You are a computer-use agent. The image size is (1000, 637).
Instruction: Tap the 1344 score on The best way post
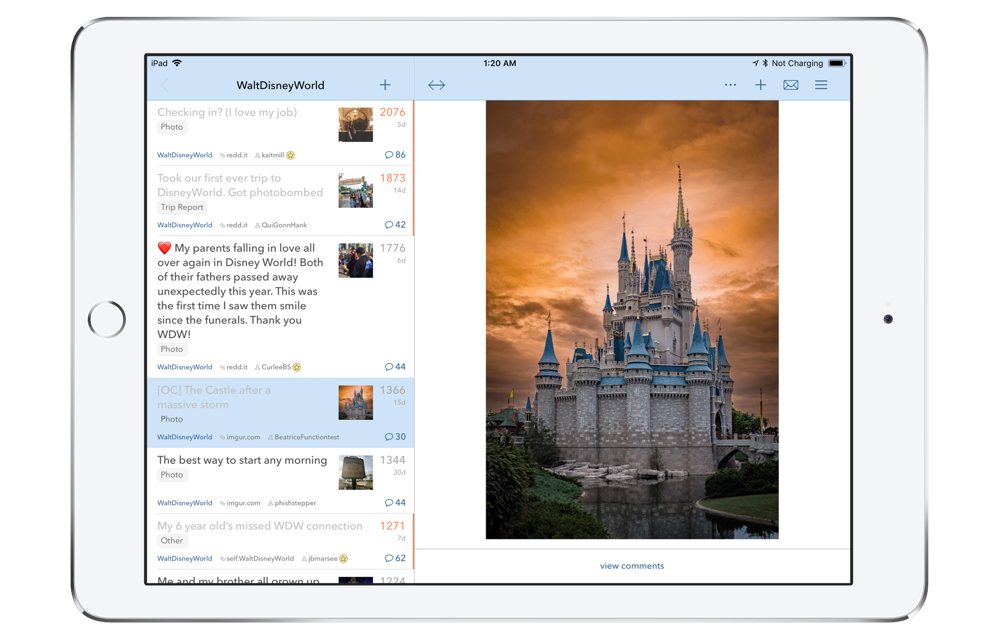393,460
